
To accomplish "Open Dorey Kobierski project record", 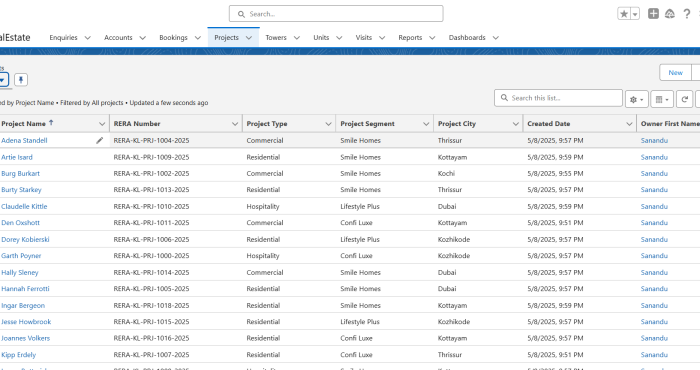I will tap(25, 240).
